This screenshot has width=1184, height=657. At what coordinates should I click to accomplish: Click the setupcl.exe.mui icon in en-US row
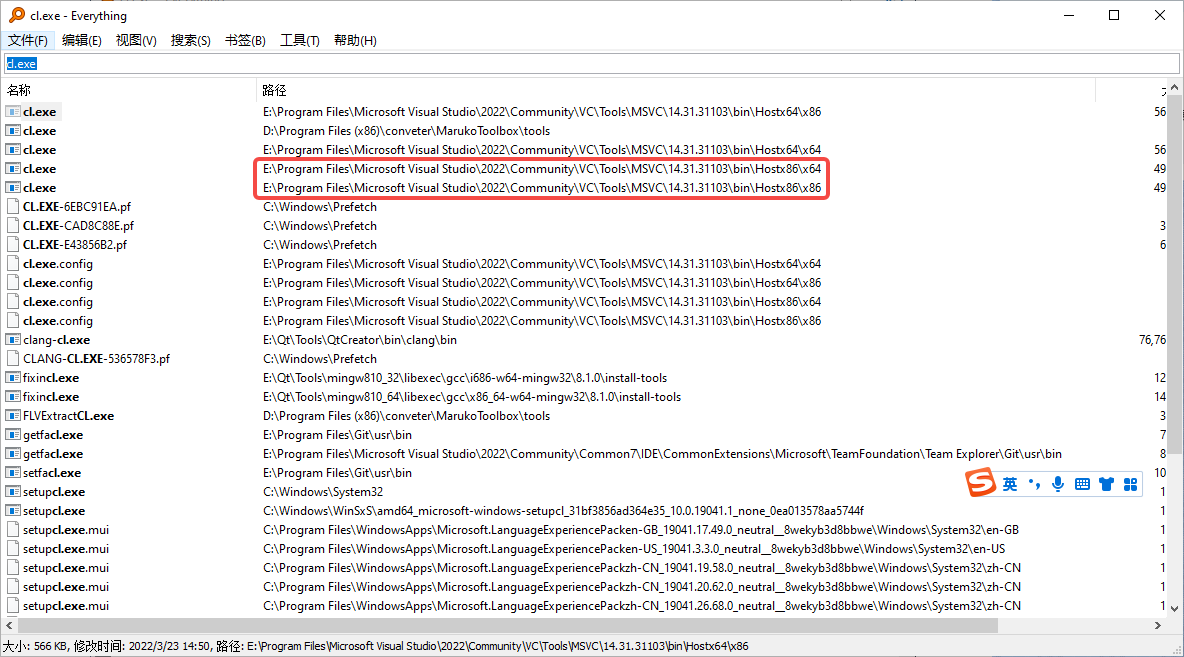coord(13,549)
